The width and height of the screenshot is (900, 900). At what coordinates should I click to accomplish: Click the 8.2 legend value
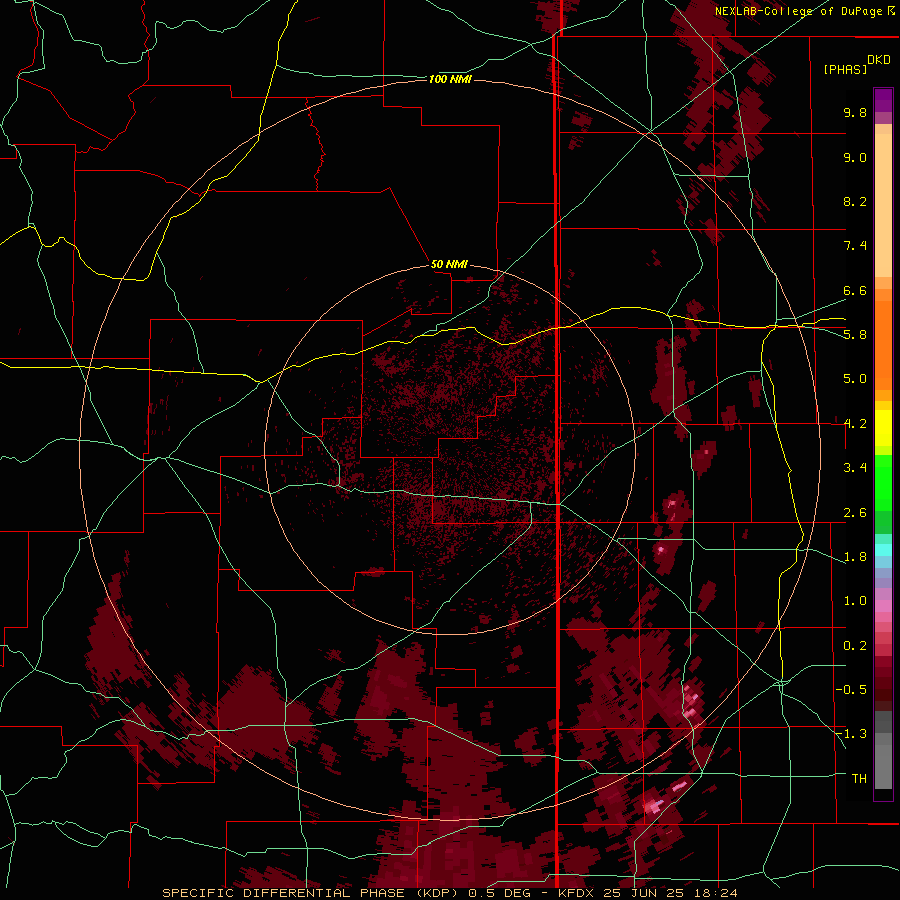click(x=855, y=201)
